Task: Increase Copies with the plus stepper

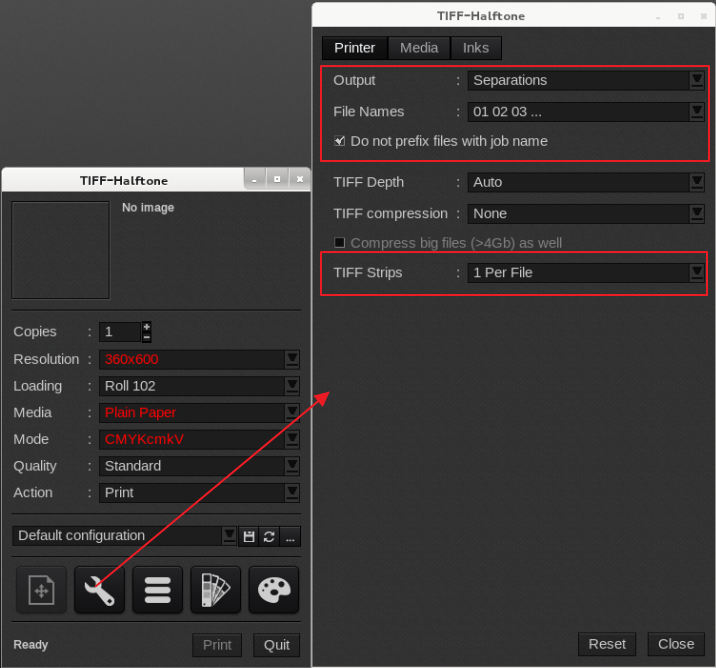Action: click(147, 327)
